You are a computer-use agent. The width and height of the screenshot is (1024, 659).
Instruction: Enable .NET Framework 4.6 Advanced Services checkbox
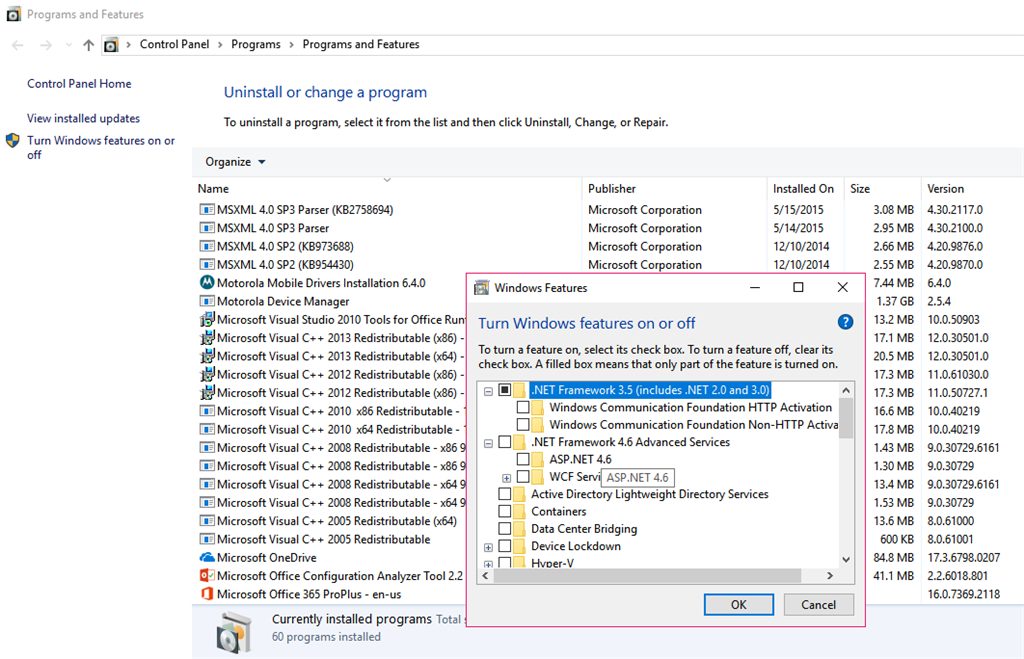point(504,442)
